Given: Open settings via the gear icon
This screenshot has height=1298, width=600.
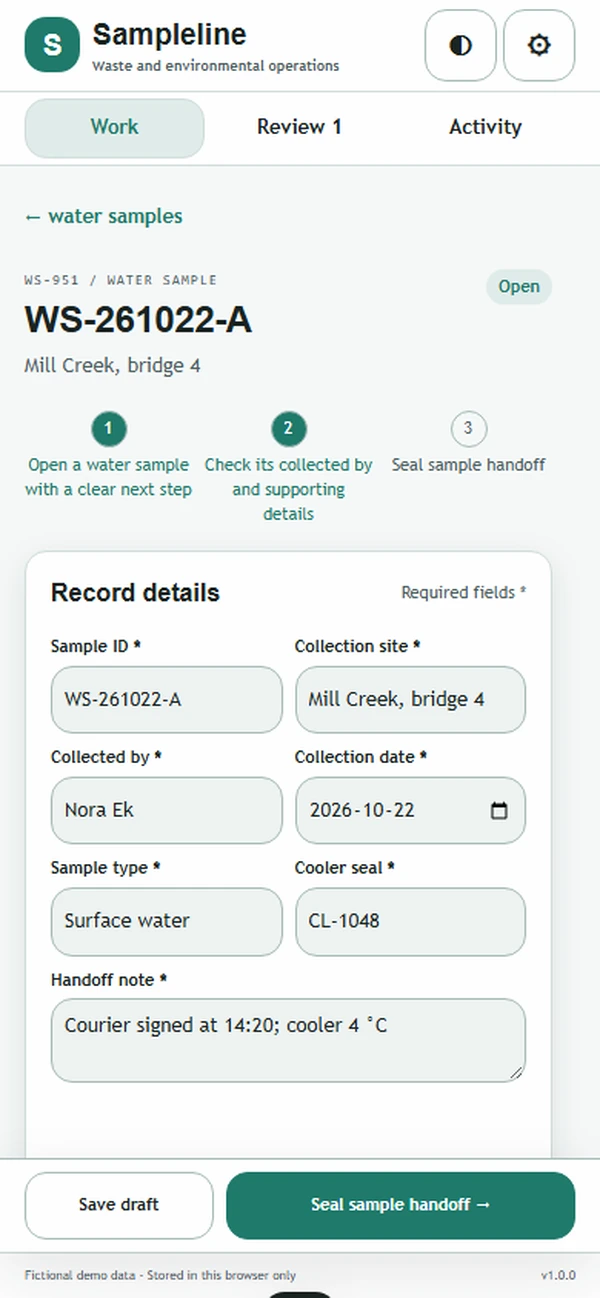Looking at the screenshot, I should tap(539, 45).
